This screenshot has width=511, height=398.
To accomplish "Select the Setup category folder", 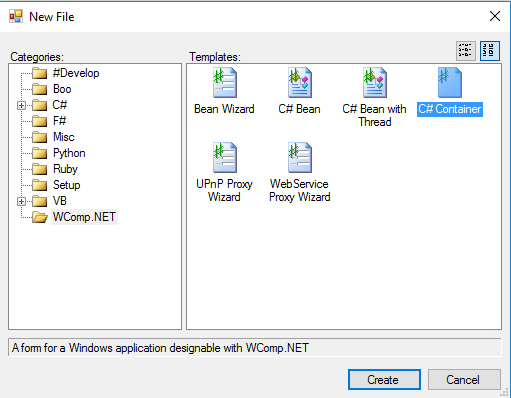I will point(67,185).
